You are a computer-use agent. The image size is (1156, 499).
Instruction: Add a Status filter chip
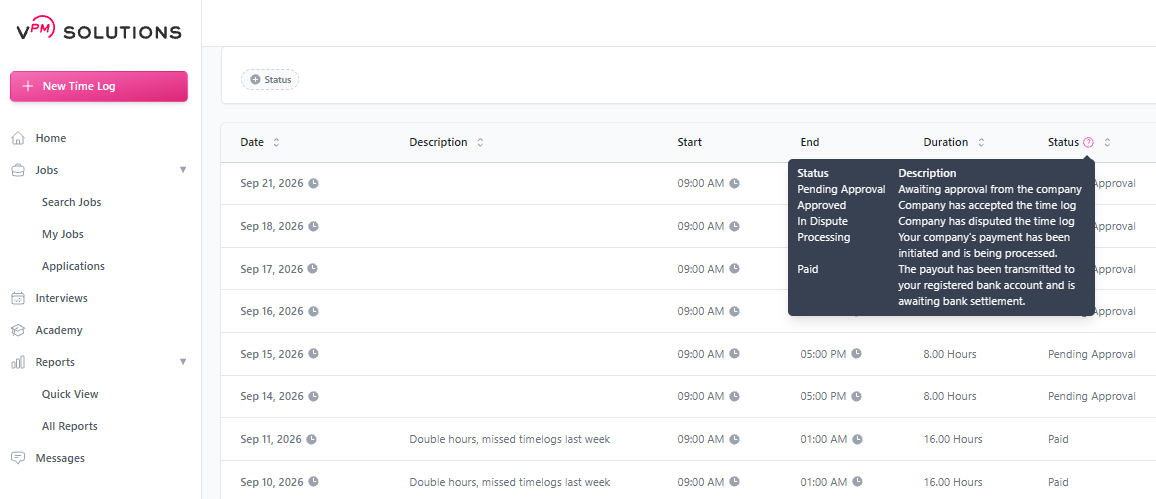coord(270,80)
